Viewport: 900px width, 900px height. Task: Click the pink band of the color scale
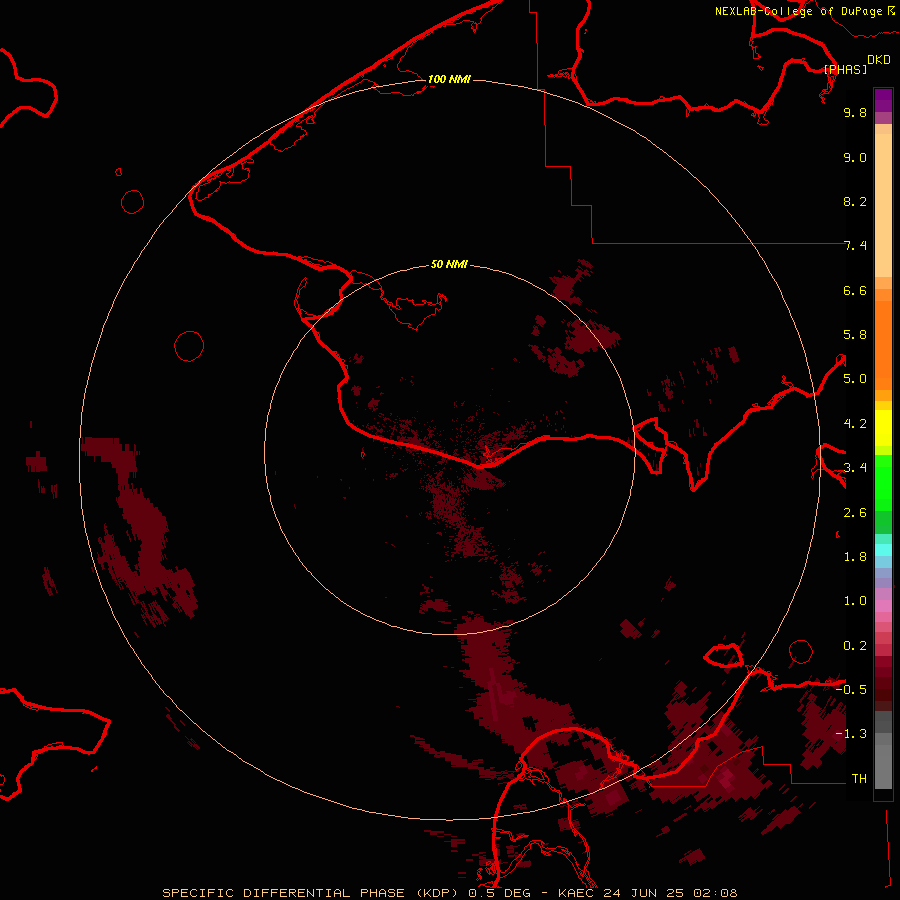[x=883, y=606]
